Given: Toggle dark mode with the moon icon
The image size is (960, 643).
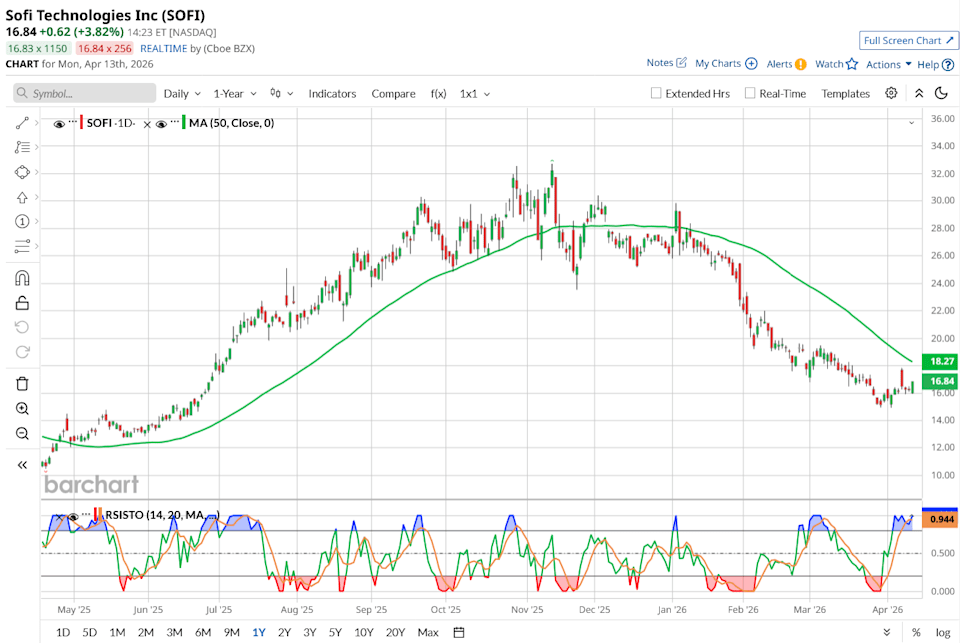Looking at the screenshot, I should (x=941, y=93).
